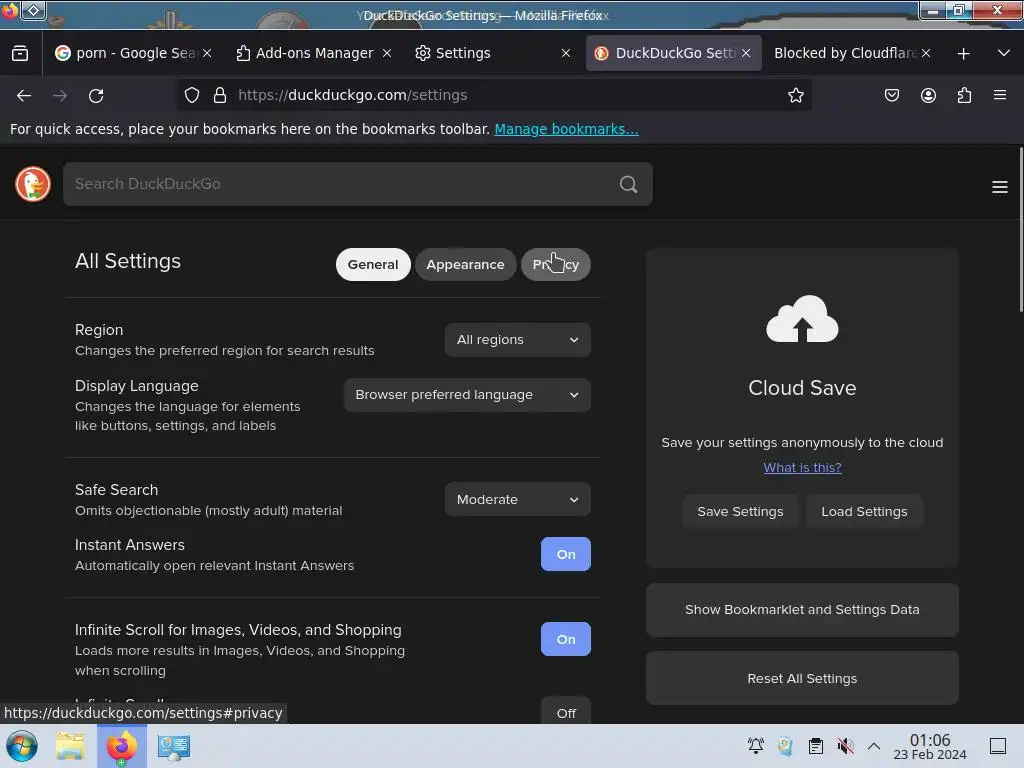Open Firefox application hamburger menu
This screenshot has width=1024, height=768.
pos(1000,95)
